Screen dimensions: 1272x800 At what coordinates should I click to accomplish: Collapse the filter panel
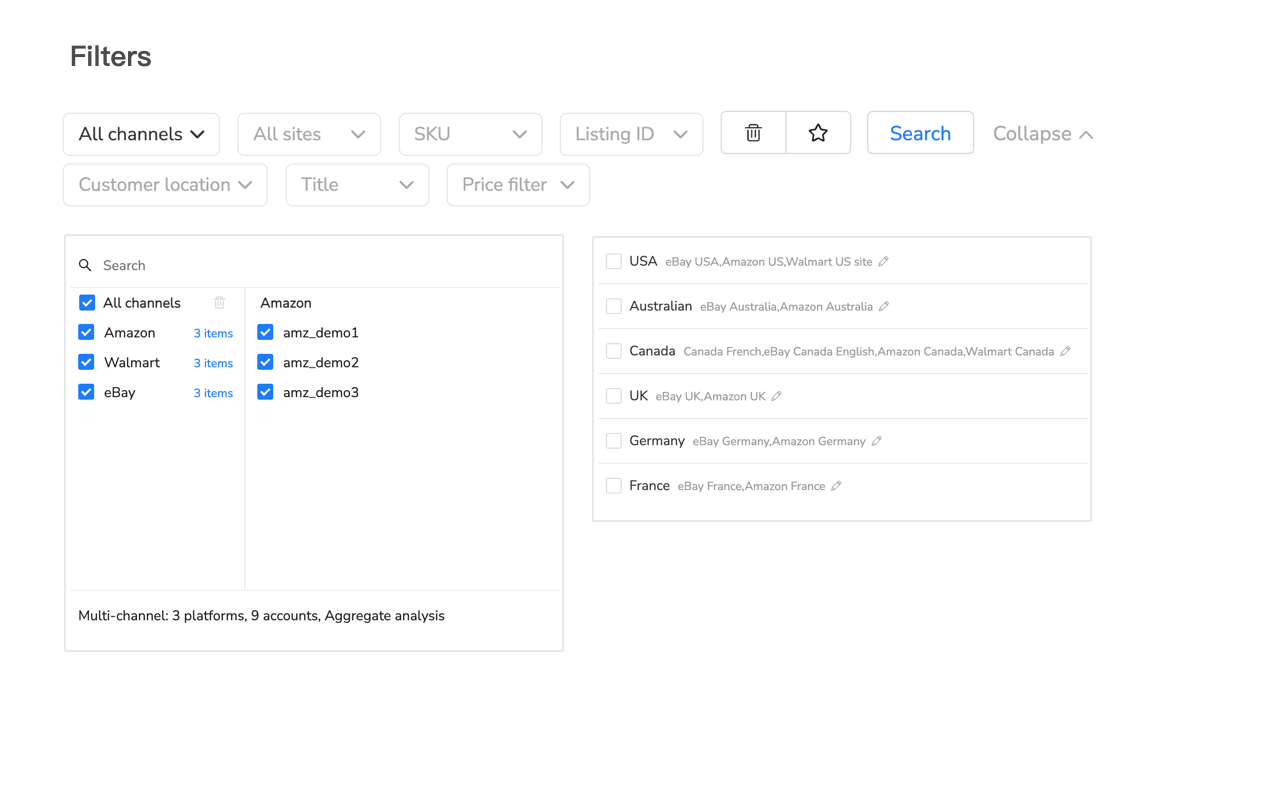[1043, 133]
